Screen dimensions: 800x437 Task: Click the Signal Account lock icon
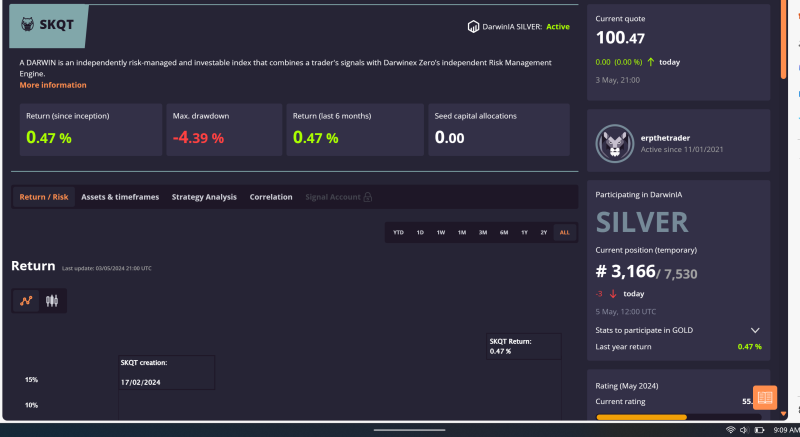tap(367, 197)
